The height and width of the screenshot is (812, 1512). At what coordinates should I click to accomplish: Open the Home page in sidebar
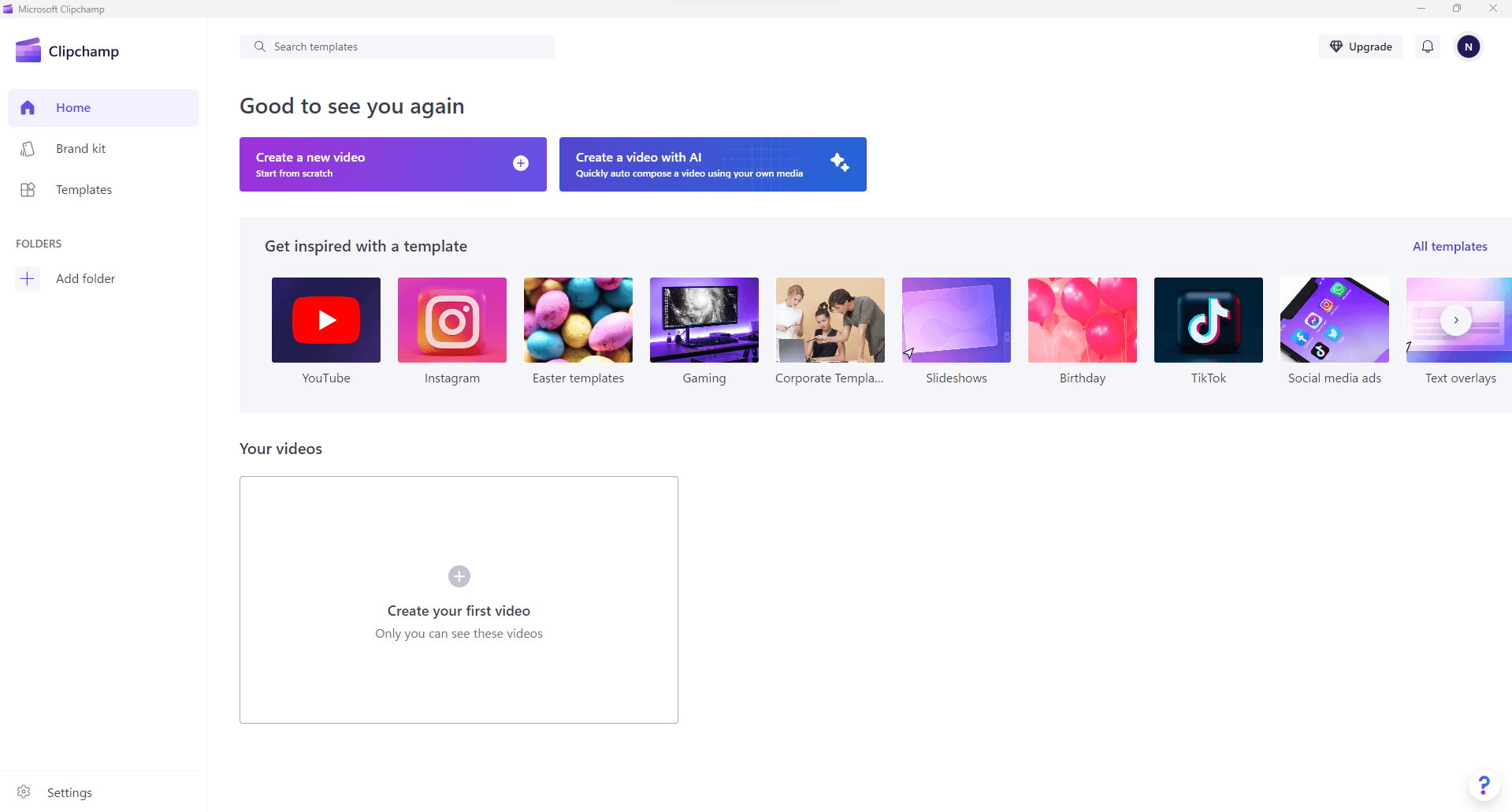click(103, 108)
